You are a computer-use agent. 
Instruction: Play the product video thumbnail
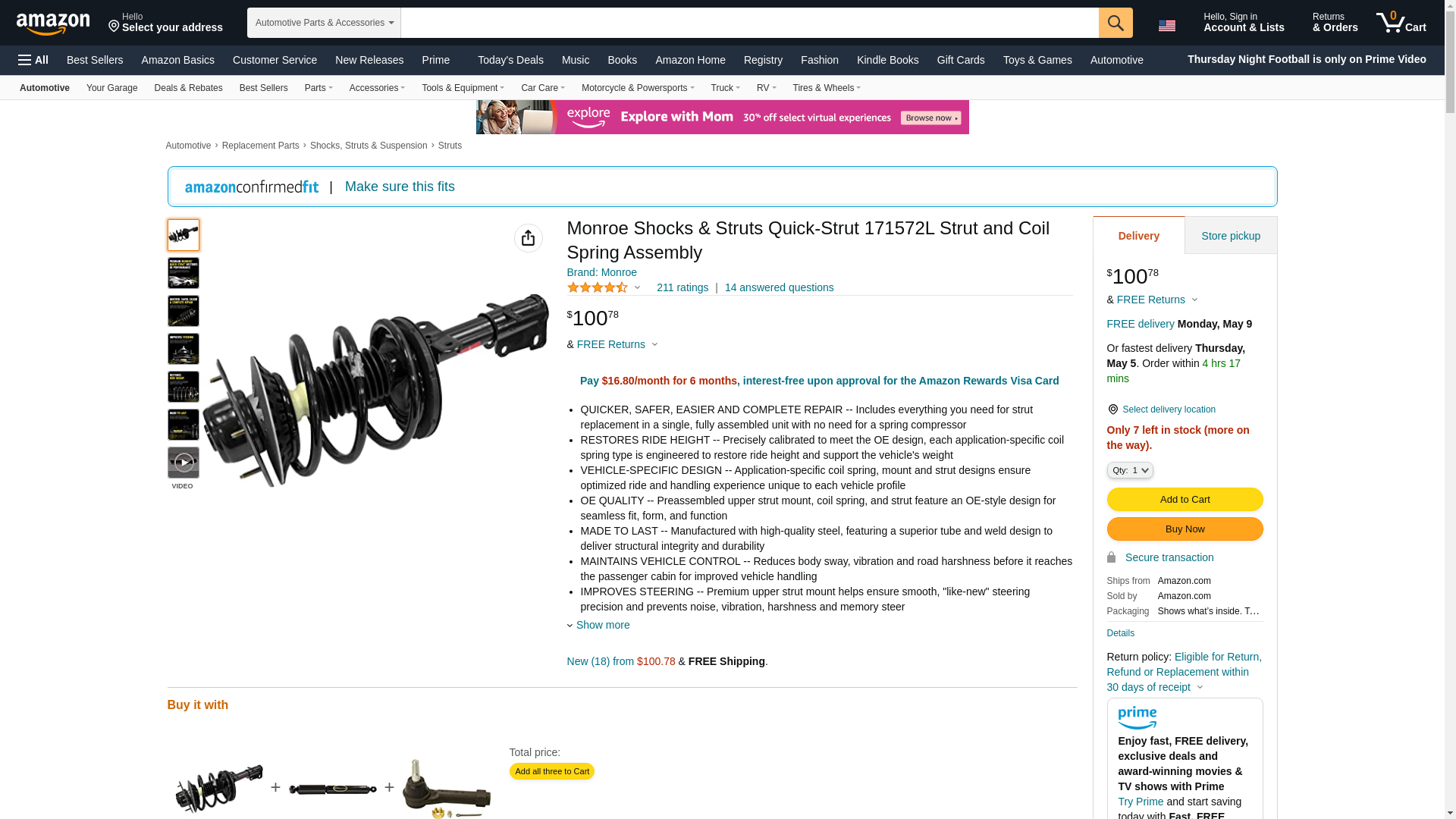pos(183,463)
